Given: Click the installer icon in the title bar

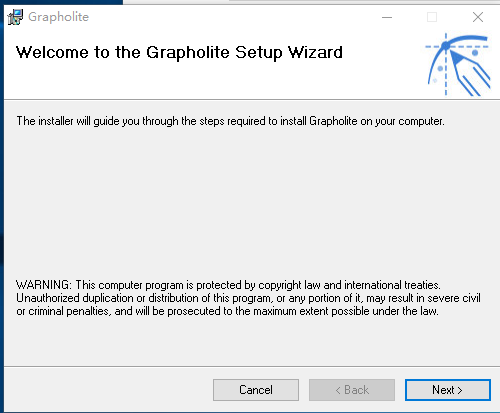Looking at the screenshot, I should [x=15, y=17].
